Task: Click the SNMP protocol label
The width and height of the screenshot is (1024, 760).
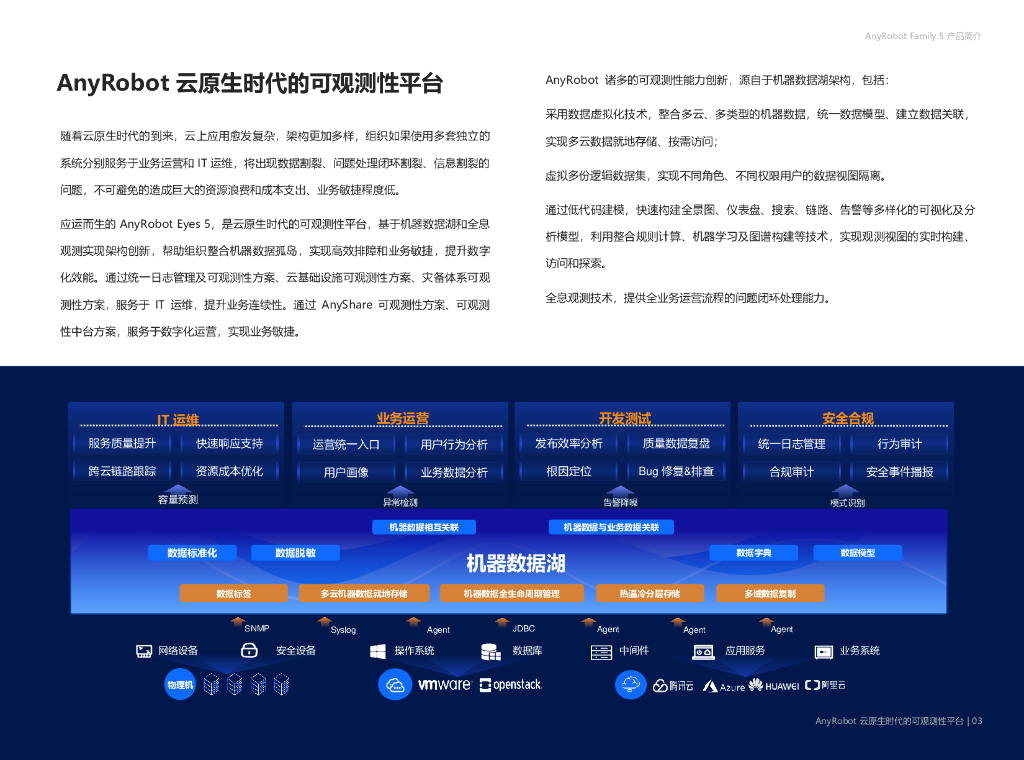Action: tap(257, 628)
